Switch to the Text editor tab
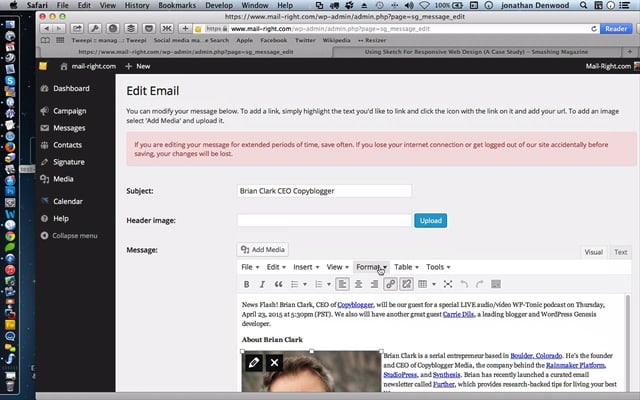The height and width of the screenshot is (400, 640). tap(620, 252)
